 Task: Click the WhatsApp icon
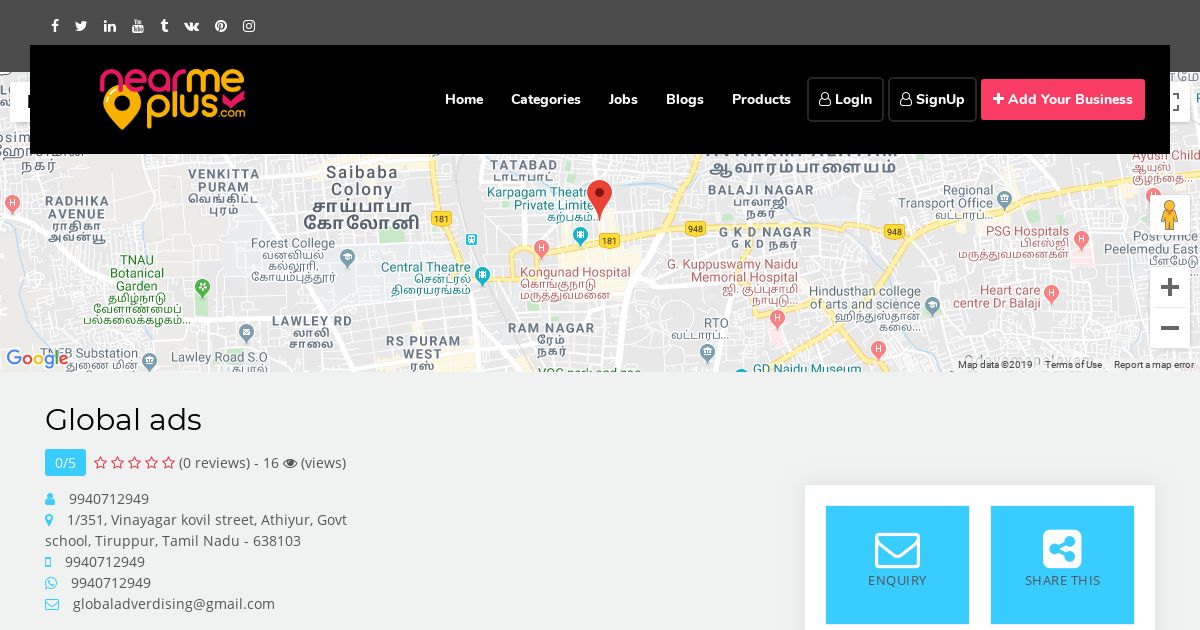(51, 583)
